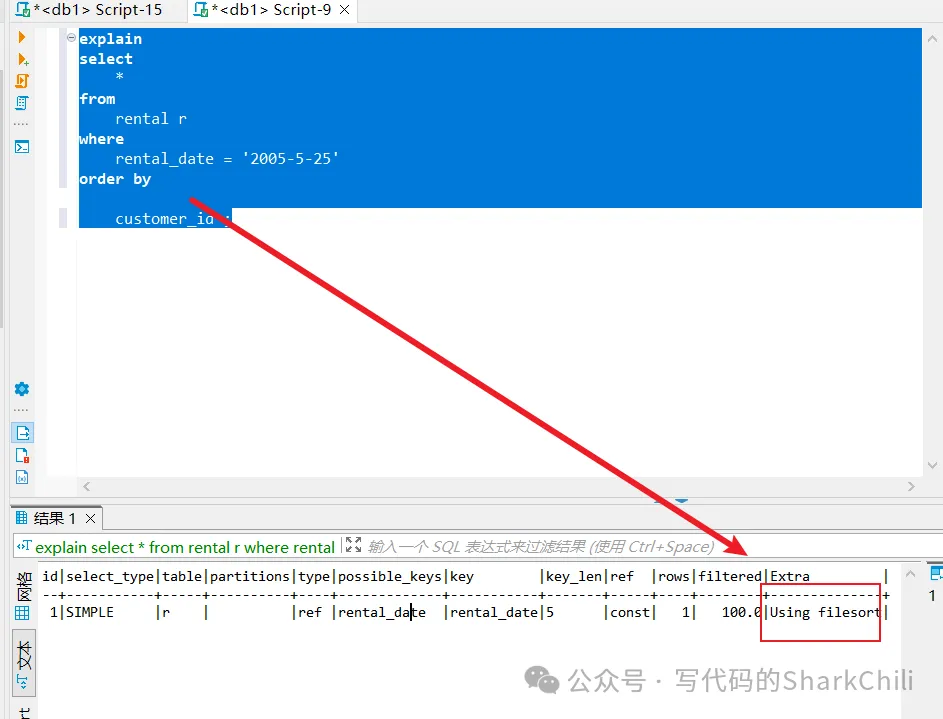This screenshot has height=719, width=943.
Task: Click the 'Using filesort' Extra value
Action: 825,612
